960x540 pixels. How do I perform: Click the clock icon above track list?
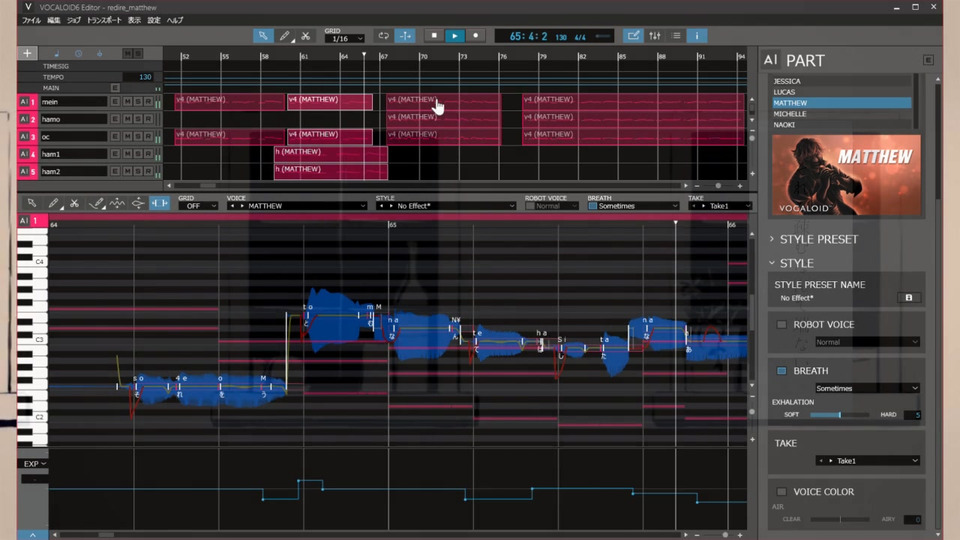(78, 54)
